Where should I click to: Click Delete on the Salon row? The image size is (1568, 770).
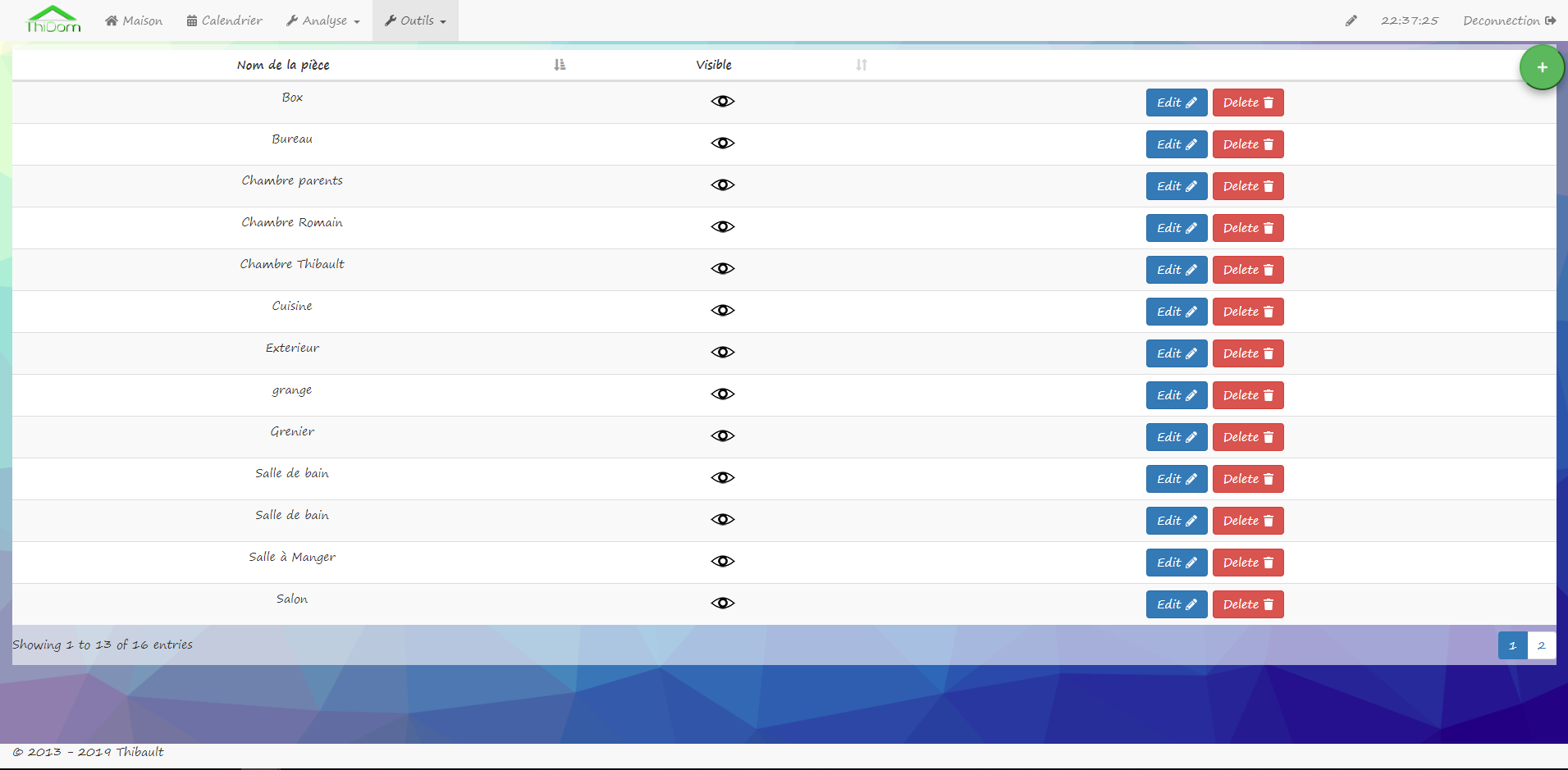point(1248,604)
